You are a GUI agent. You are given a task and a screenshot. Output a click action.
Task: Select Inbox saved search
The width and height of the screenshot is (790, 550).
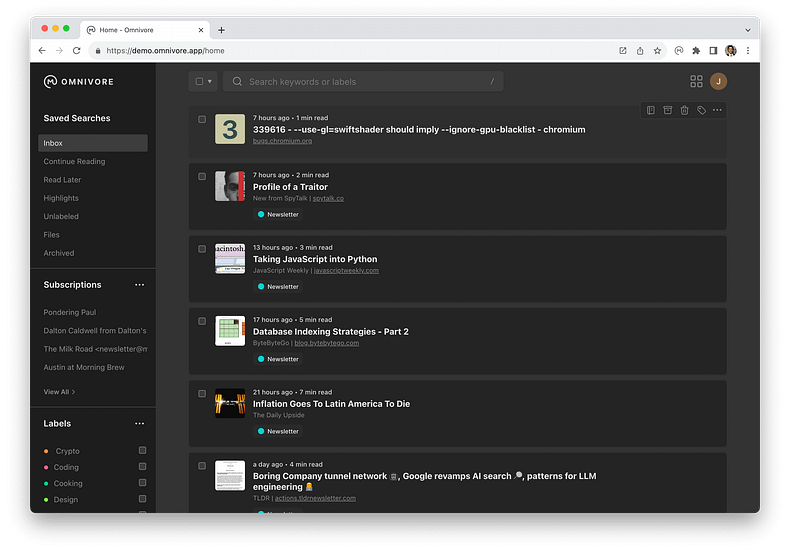coord(93,143)
